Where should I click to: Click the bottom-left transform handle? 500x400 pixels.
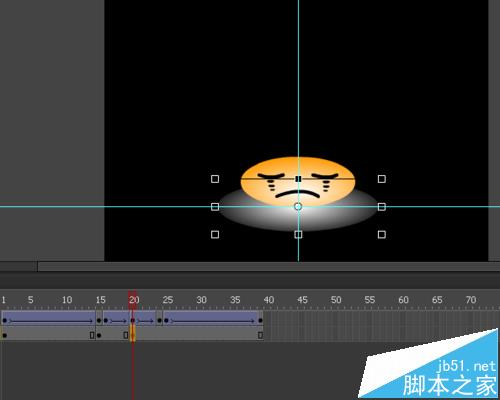[x=215, y=235]
